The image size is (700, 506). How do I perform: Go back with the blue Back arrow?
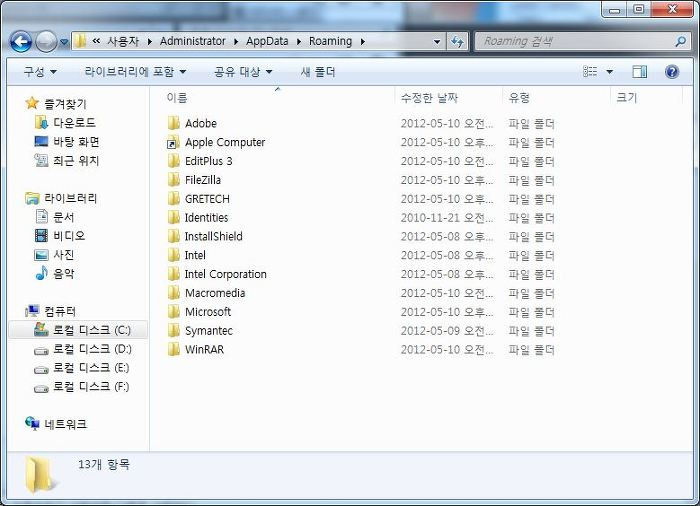coord(21,42)
